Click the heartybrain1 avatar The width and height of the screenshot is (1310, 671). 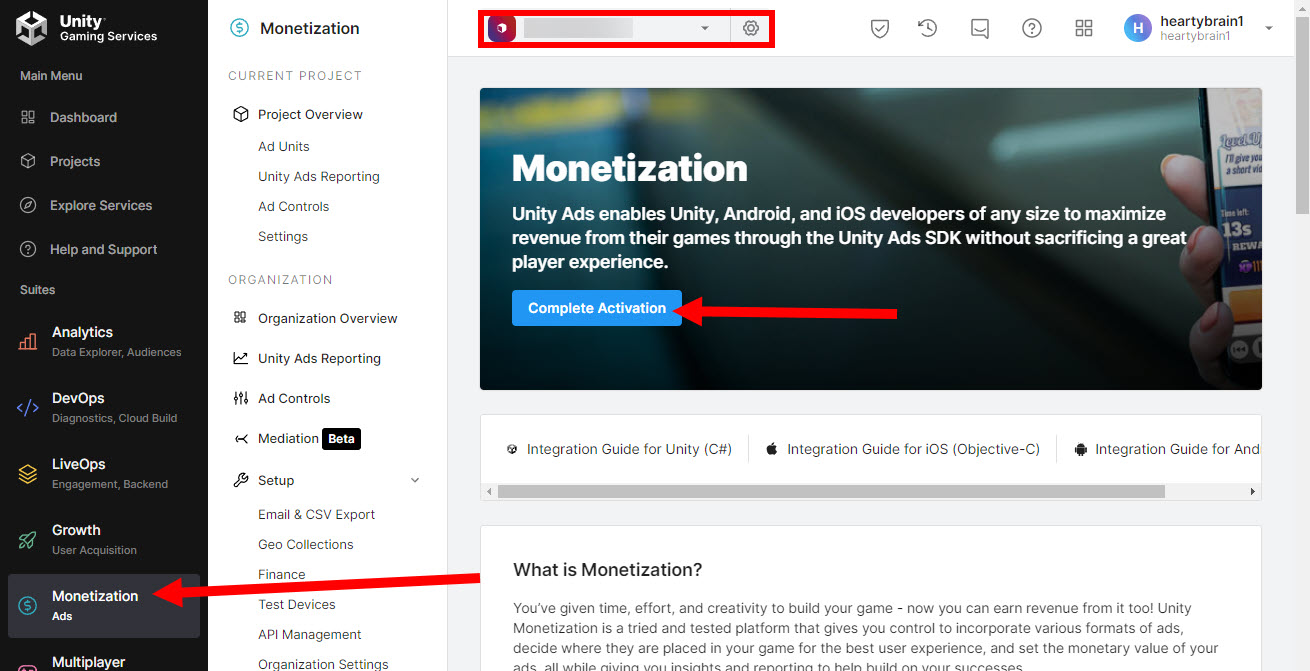click(1138, 28)
